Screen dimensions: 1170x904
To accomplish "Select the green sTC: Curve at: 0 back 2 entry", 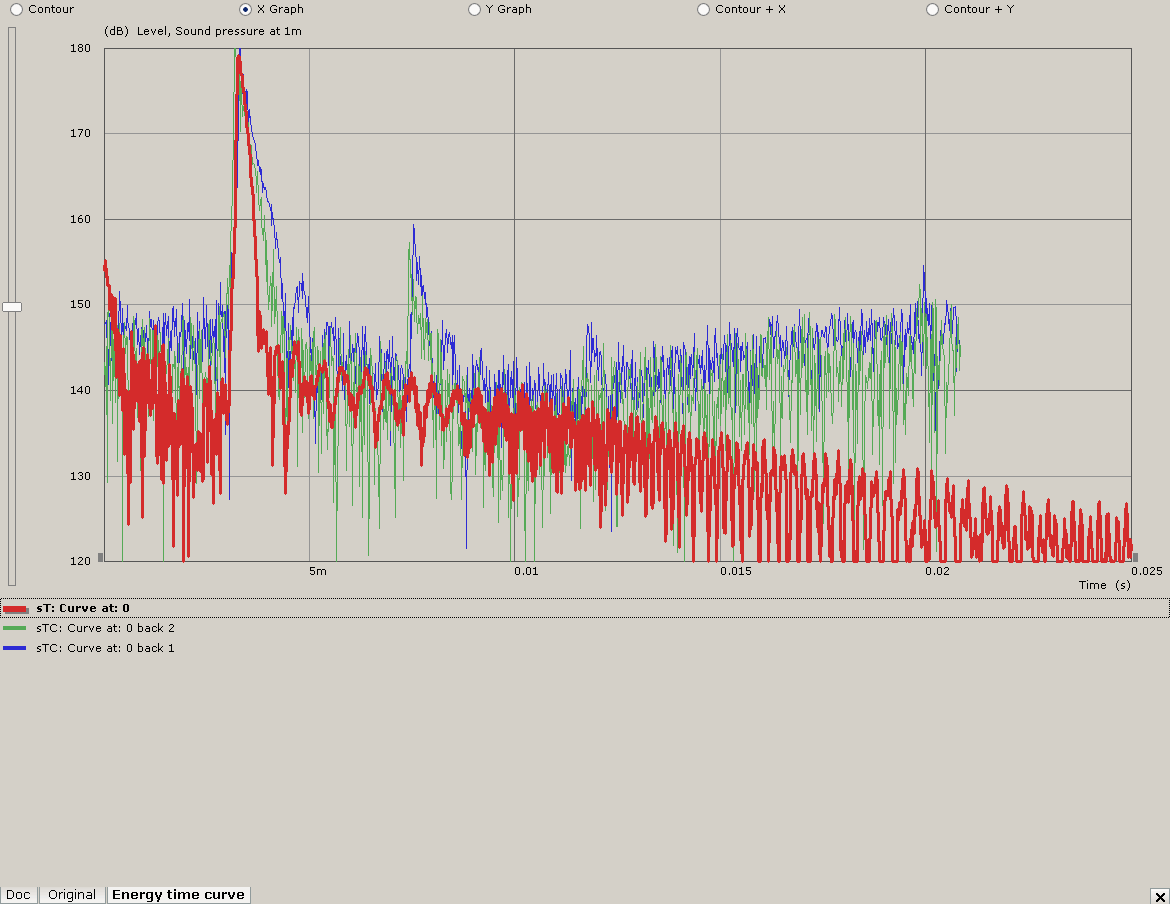I will [x=585, y=628].
